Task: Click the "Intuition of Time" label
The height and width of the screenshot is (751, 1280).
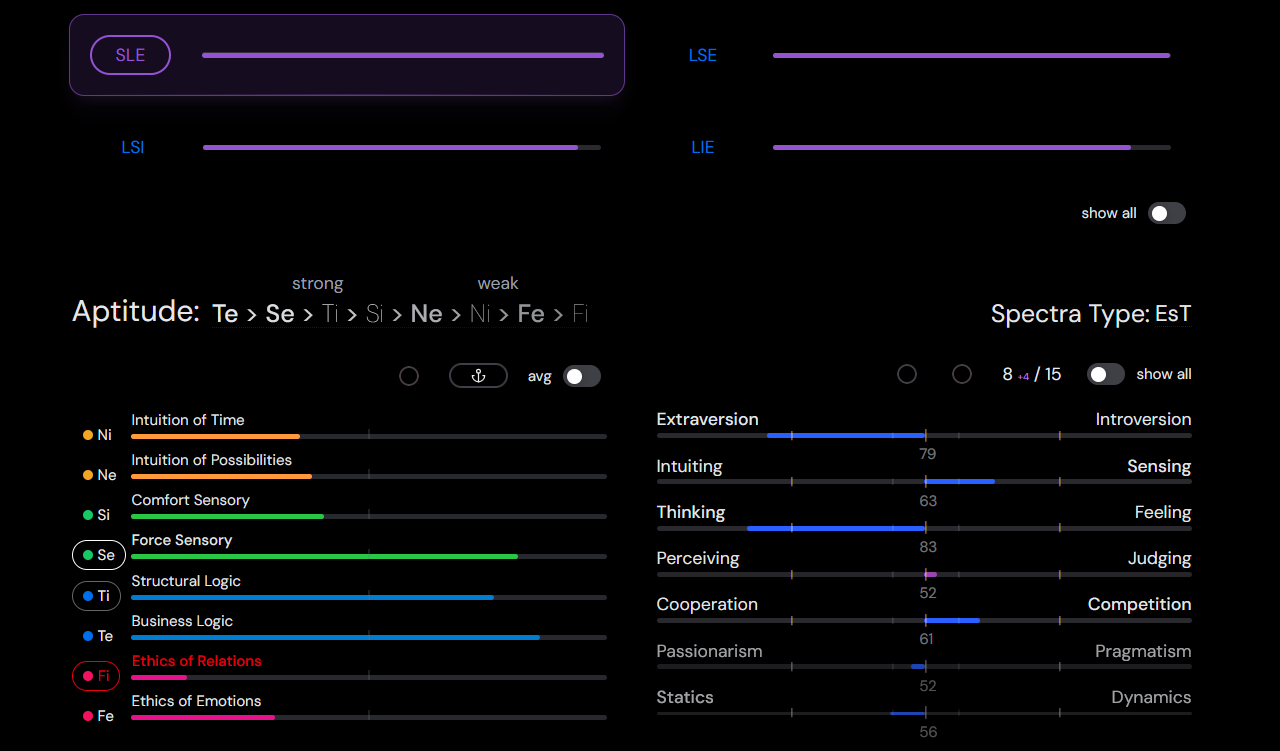Action: [188, 420]
